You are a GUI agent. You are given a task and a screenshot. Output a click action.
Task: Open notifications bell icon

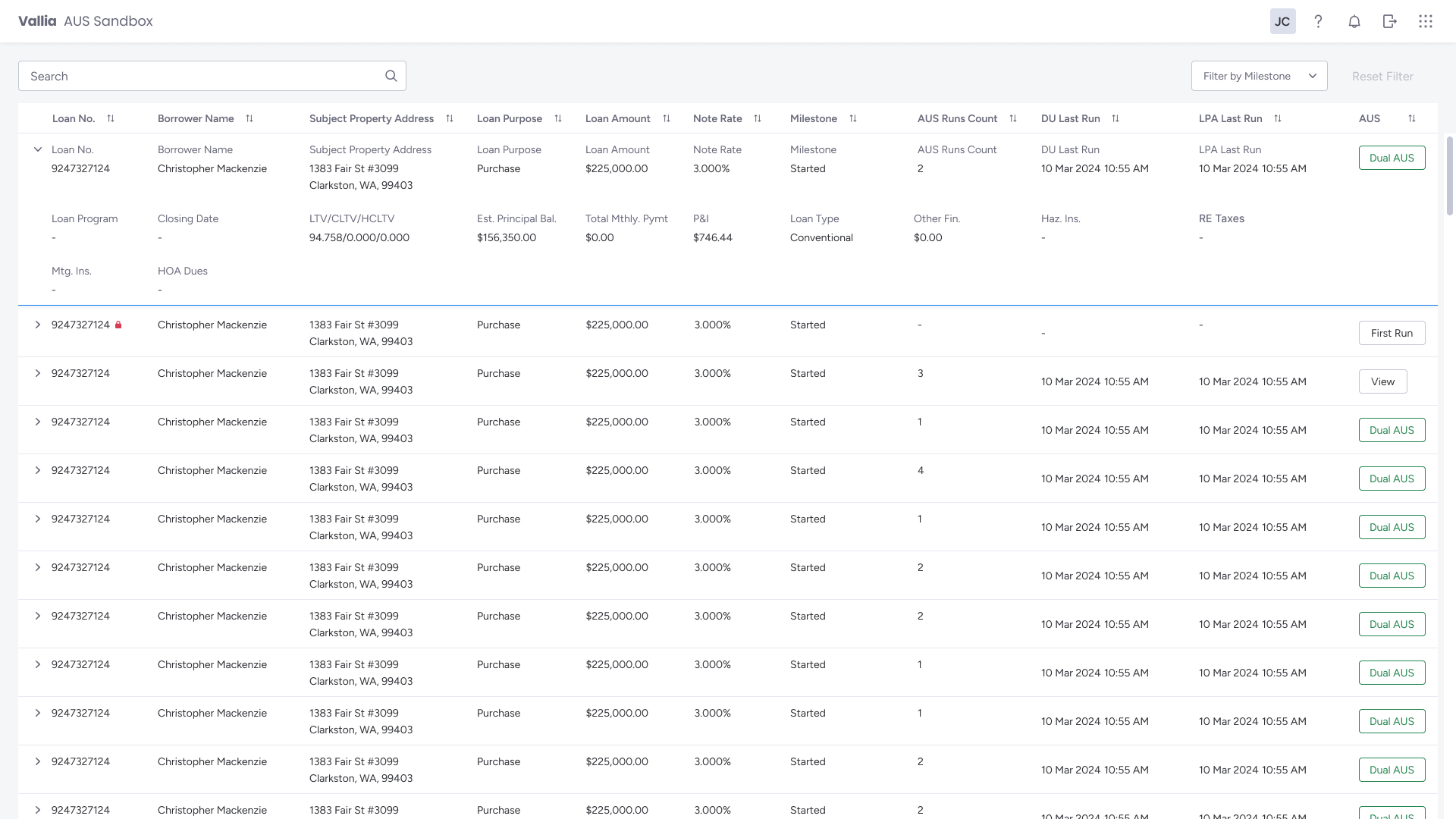click(x=1354, y=21)
